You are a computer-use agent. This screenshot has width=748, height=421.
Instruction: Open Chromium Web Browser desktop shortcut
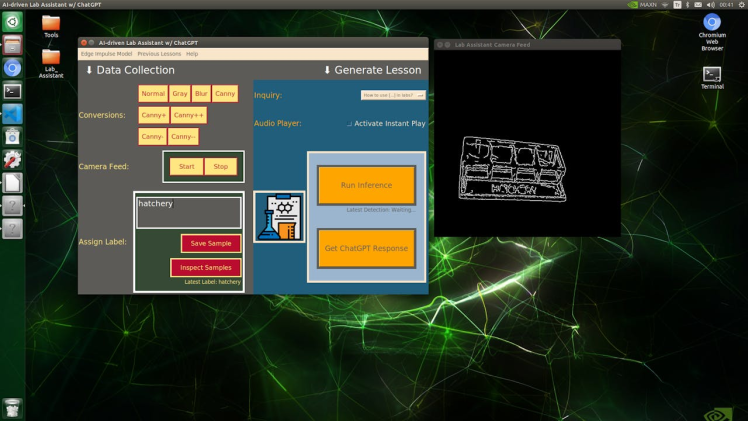coord(712,32)
